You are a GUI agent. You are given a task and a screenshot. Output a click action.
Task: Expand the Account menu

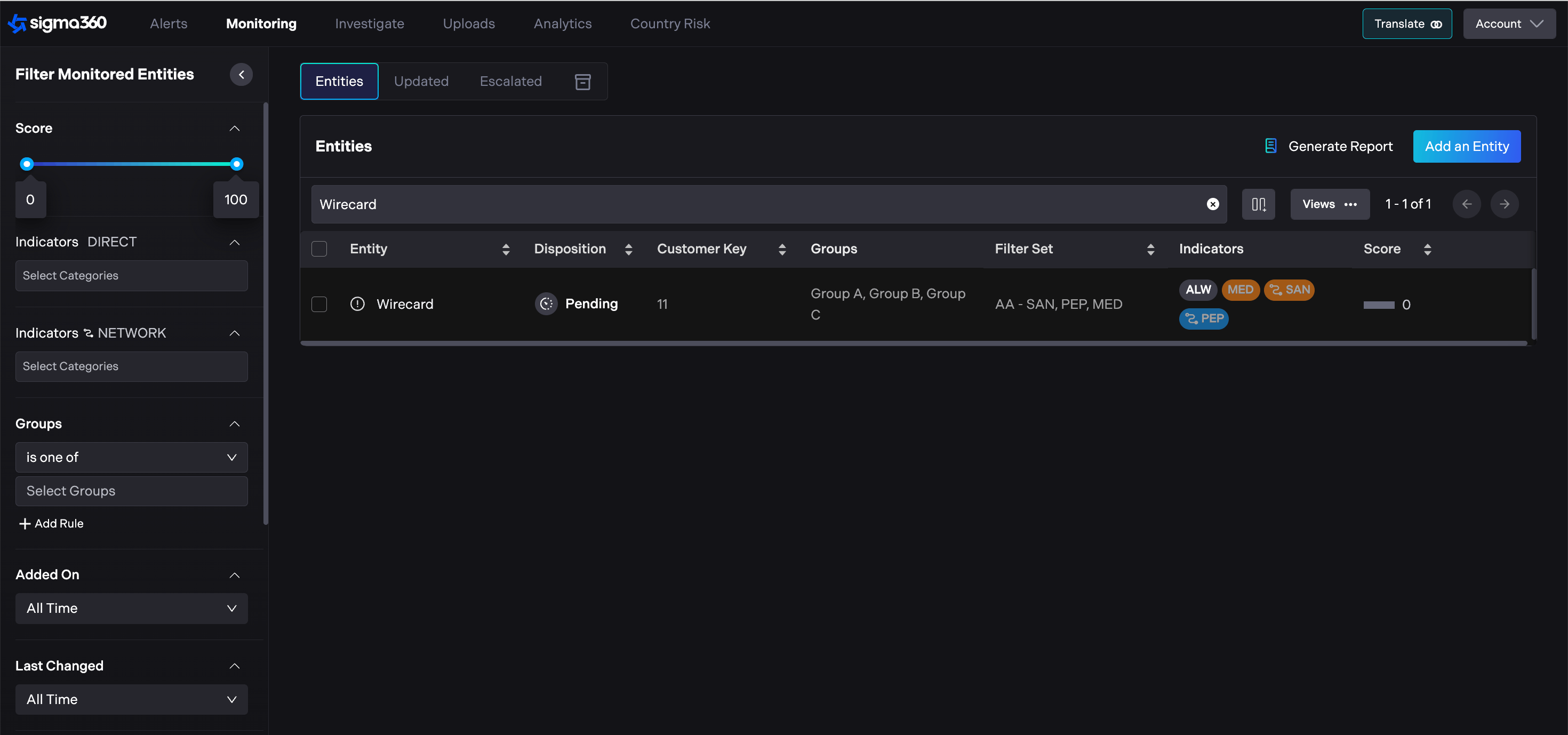click(1508, 24)
